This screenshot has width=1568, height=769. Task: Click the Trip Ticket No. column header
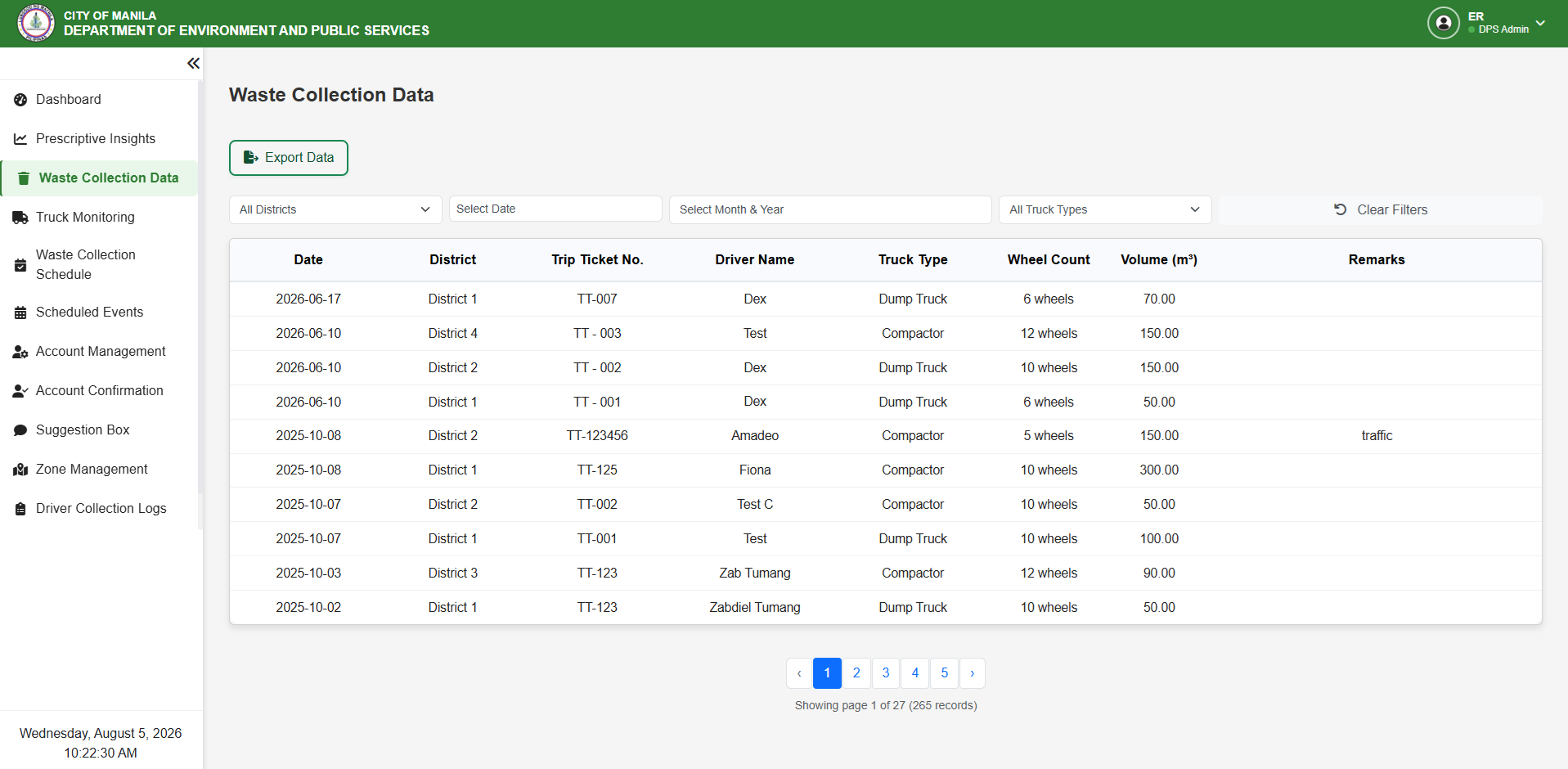click(x=597, y=260)
